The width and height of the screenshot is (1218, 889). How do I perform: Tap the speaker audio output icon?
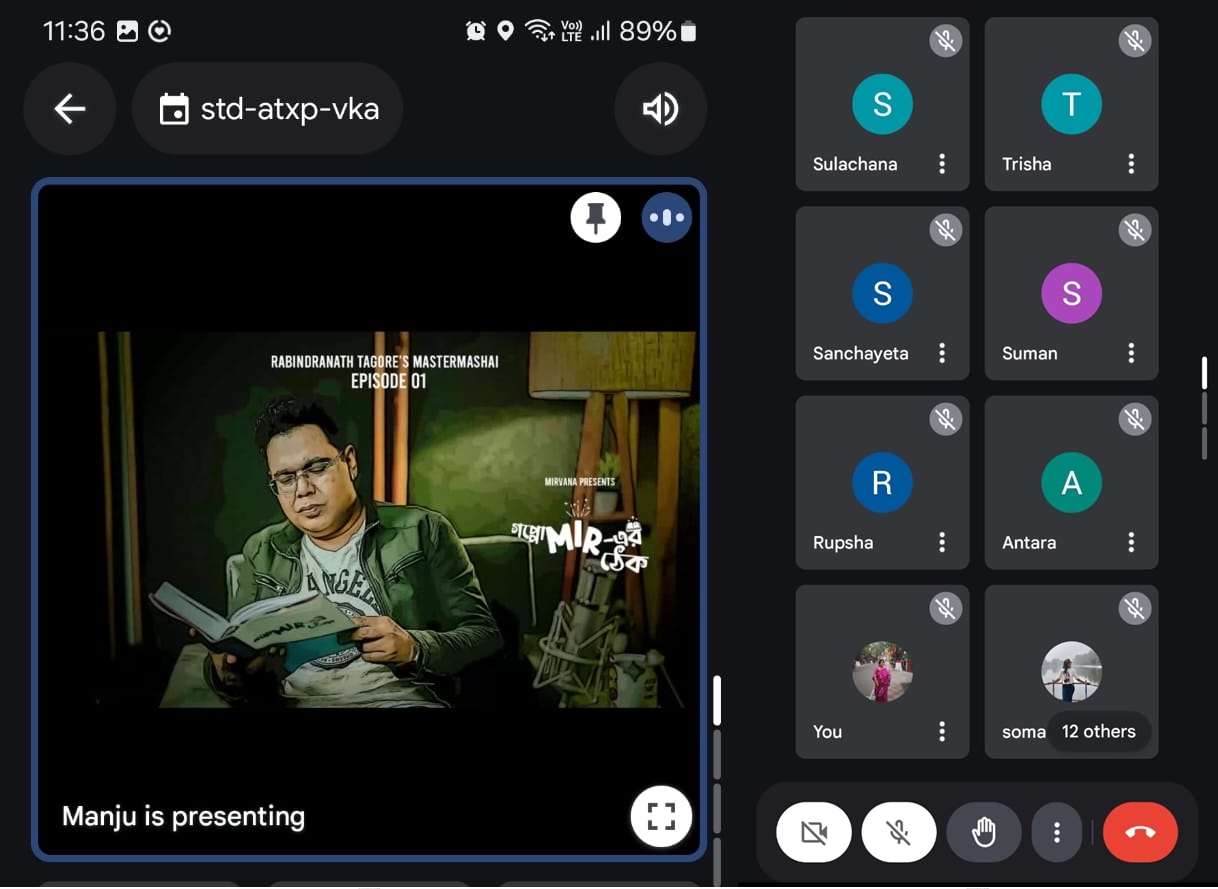point(661,109)
